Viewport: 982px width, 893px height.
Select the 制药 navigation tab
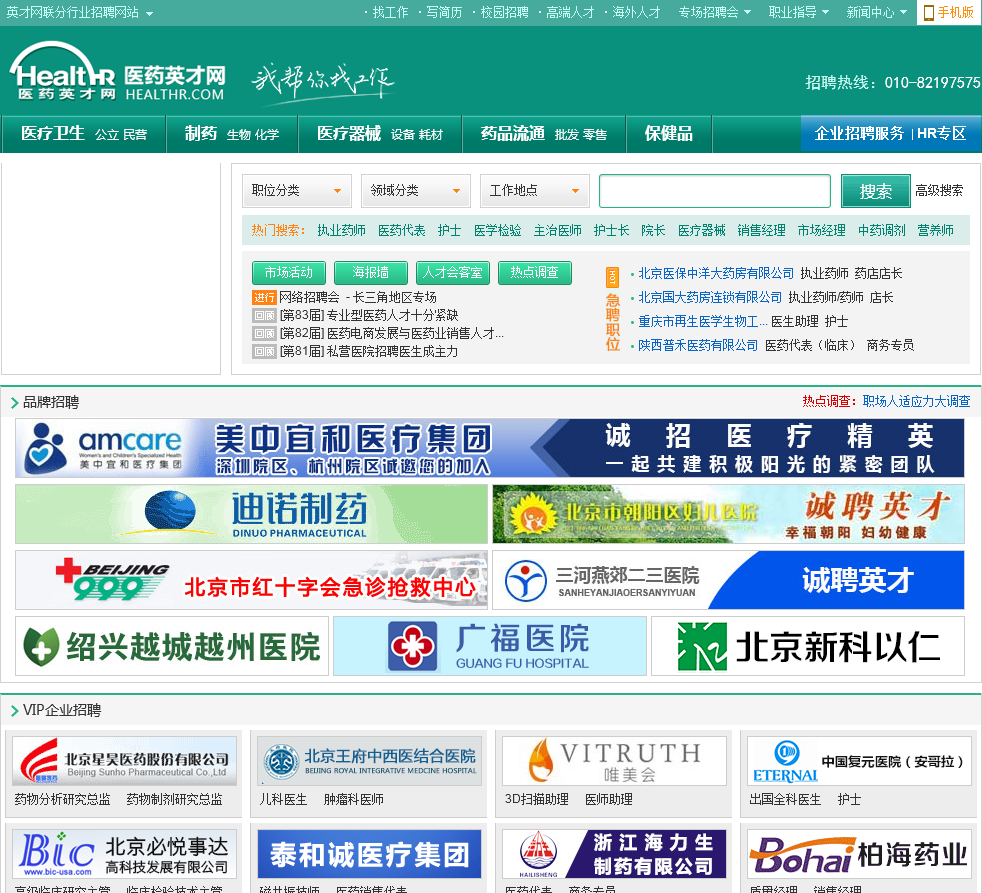pos(200,133)
